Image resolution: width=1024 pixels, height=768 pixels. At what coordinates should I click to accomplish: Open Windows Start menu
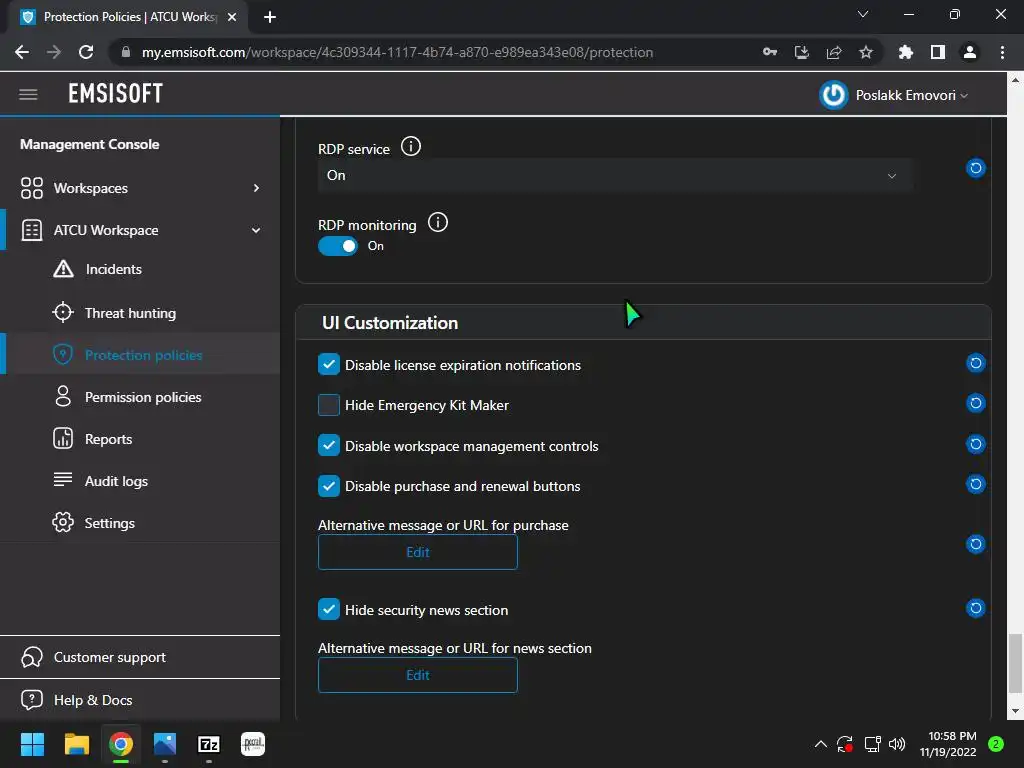[x=32, y=744]
